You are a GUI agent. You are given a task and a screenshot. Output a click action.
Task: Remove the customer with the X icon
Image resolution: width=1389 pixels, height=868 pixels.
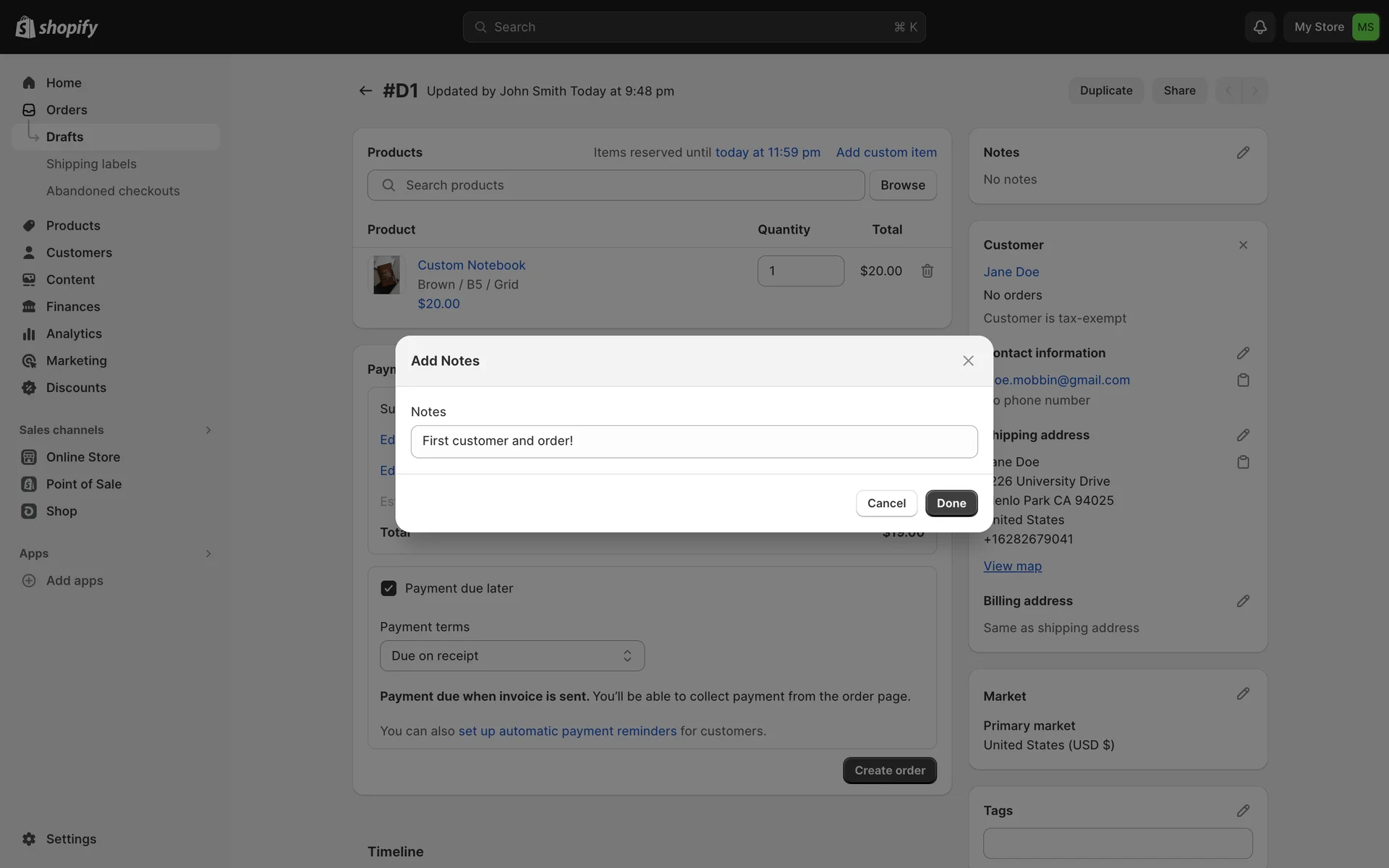[x=1243, y=245]
